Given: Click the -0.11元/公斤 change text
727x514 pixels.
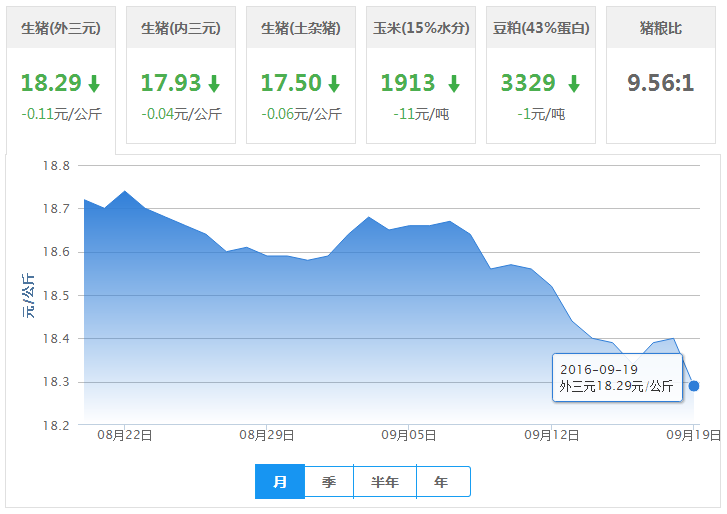Looking at the screenshot, I should pos(62,114).
